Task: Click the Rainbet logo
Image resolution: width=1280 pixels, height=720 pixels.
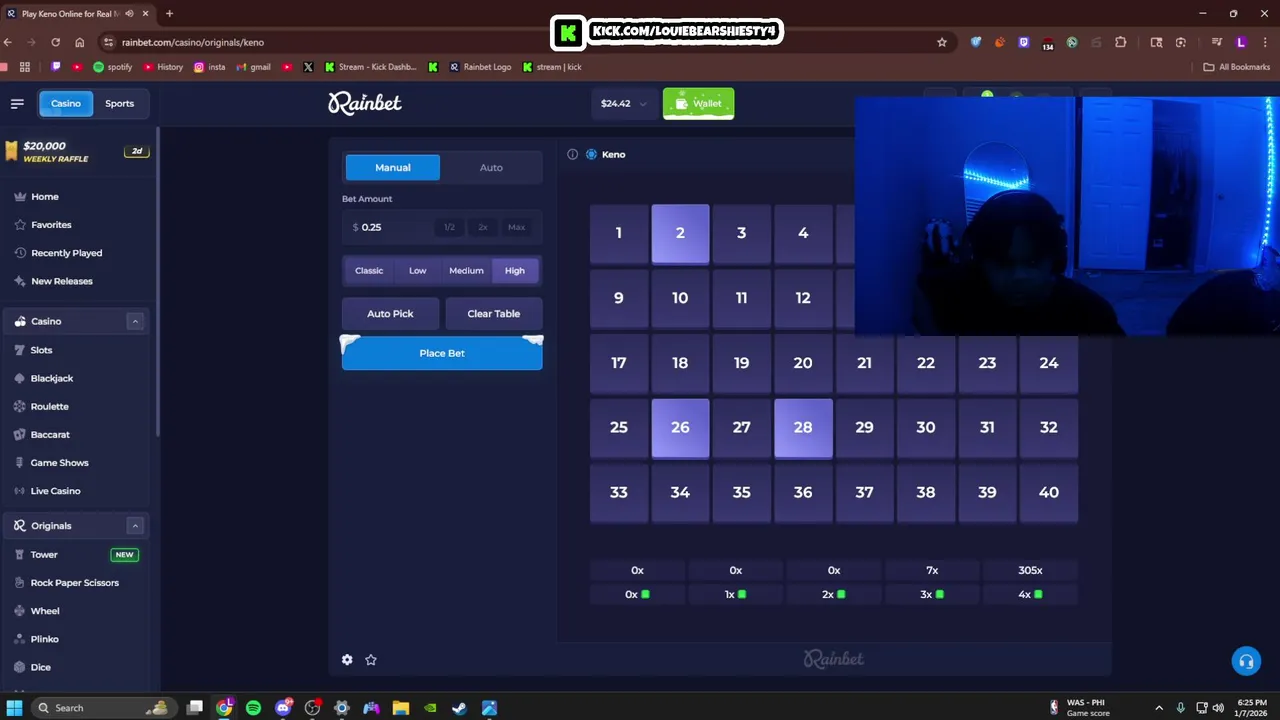Action: pyautogui.click(x=365, y=103)
